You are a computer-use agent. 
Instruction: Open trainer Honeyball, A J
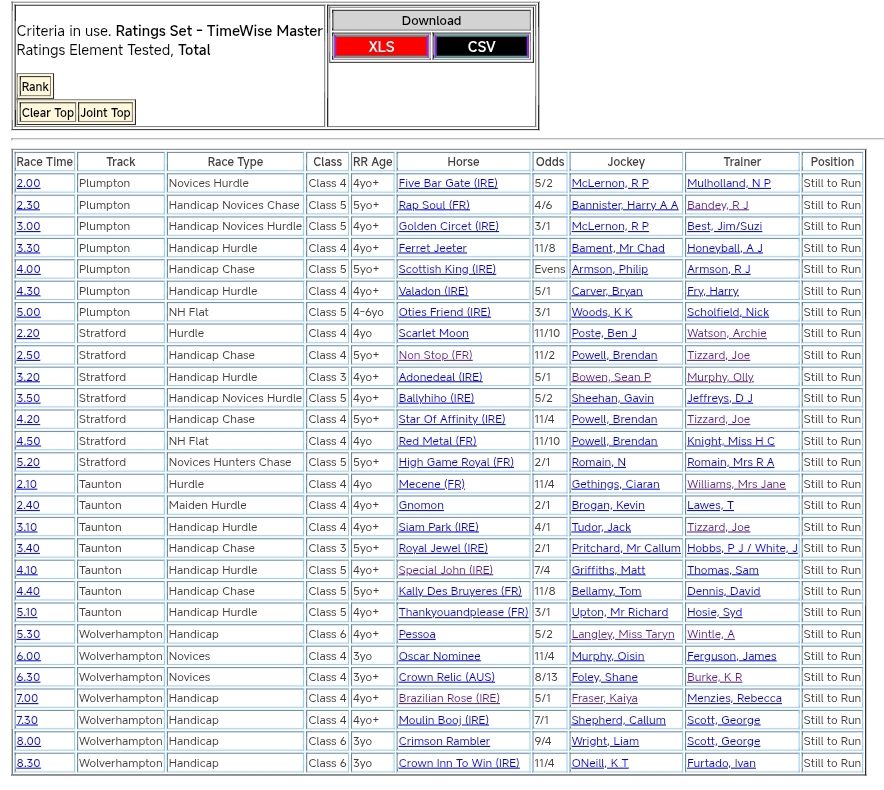(x=724, y=248)
